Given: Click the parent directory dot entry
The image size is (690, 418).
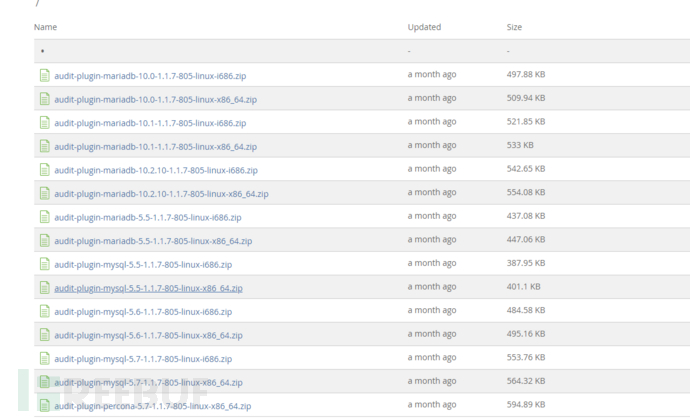Looking at the screenshot, I should coord(42,51).
